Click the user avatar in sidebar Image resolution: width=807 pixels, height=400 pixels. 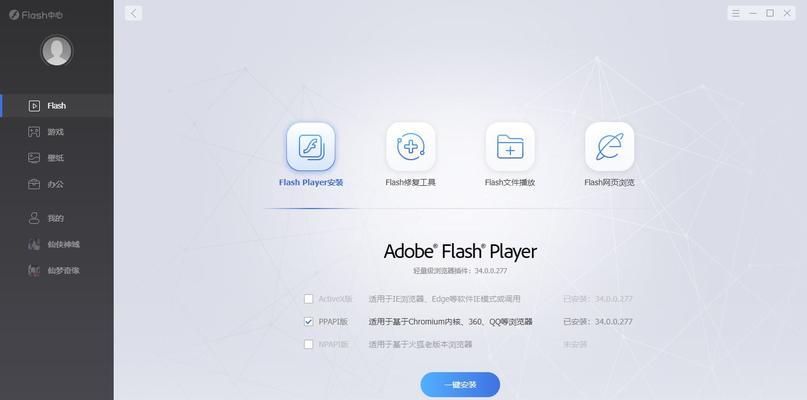tap(57, 50)
